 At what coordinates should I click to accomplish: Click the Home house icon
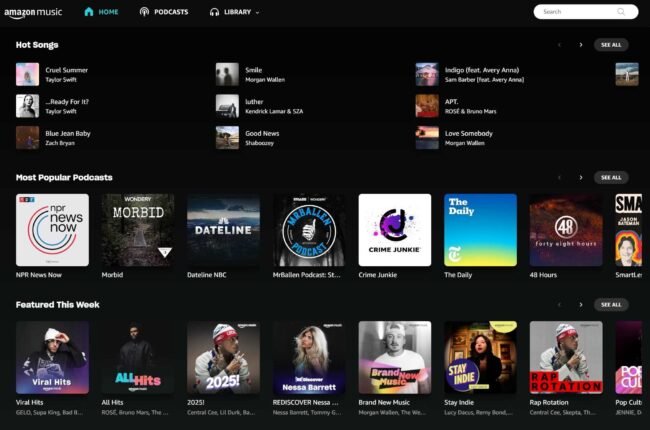point(89,12)
